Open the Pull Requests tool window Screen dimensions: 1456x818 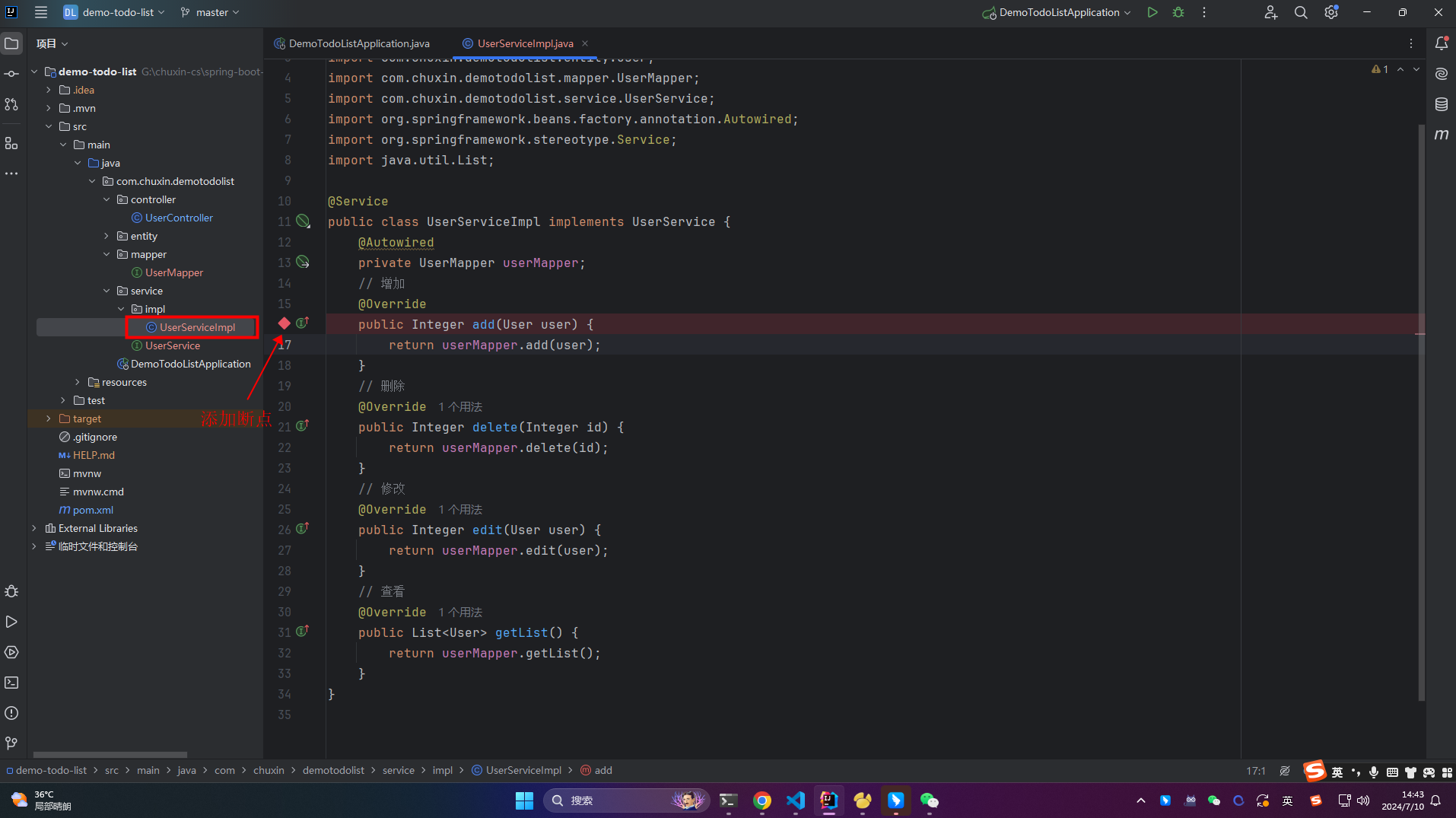click(x=11, y=104)
